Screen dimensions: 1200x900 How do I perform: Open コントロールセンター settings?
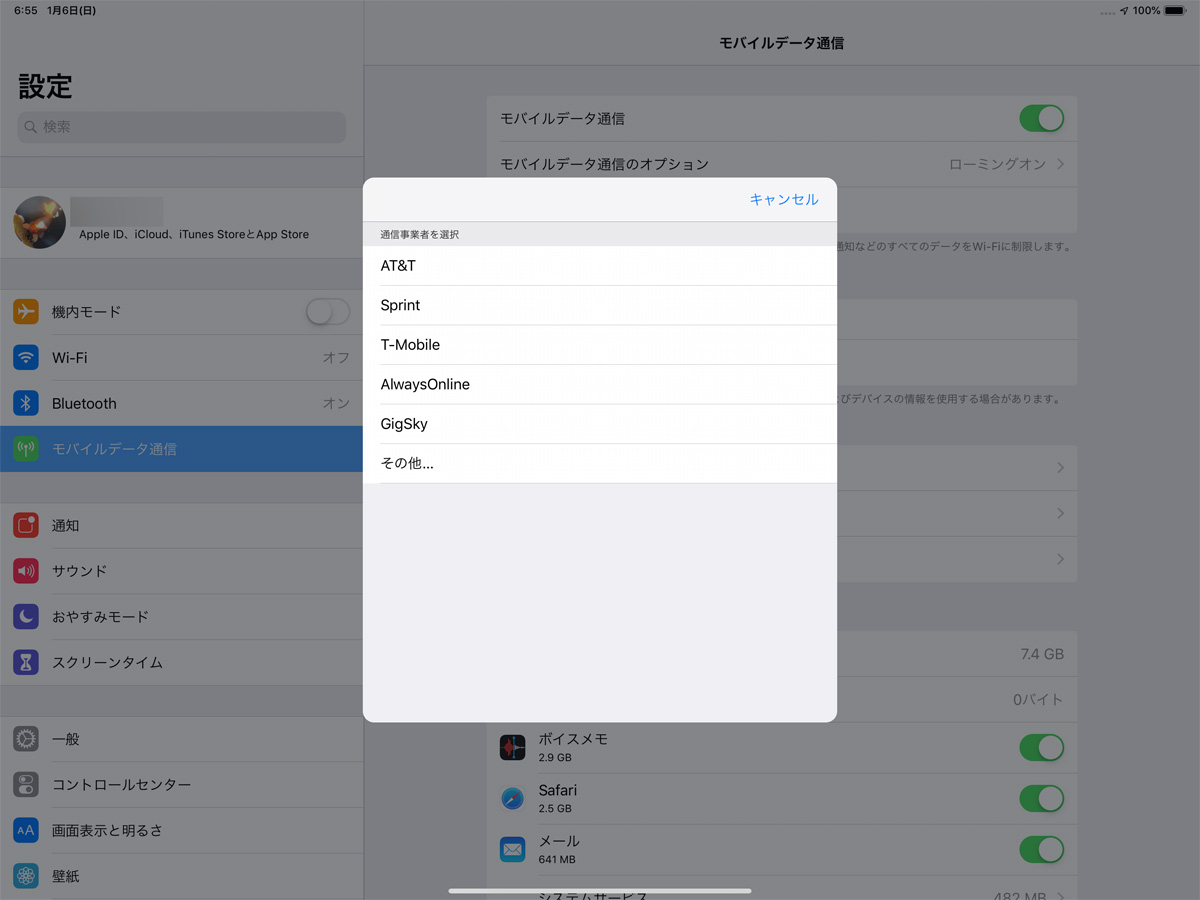[x=181, y=785]
